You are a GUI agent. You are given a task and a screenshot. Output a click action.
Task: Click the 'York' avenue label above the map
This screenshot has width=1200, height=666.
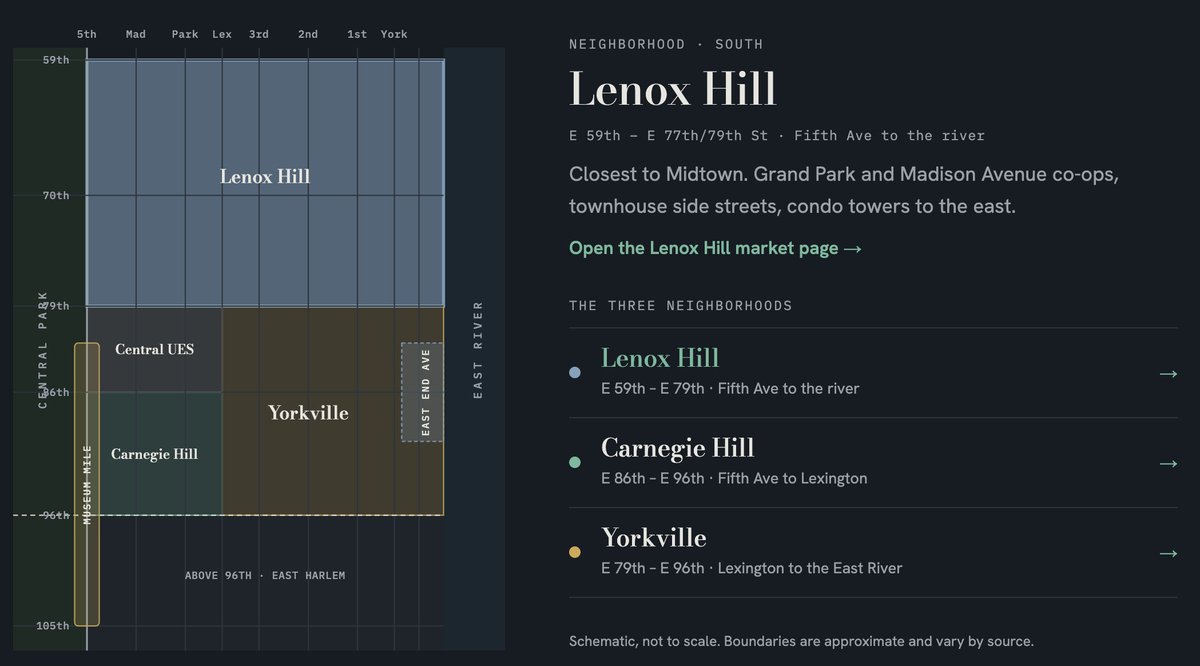394,34
